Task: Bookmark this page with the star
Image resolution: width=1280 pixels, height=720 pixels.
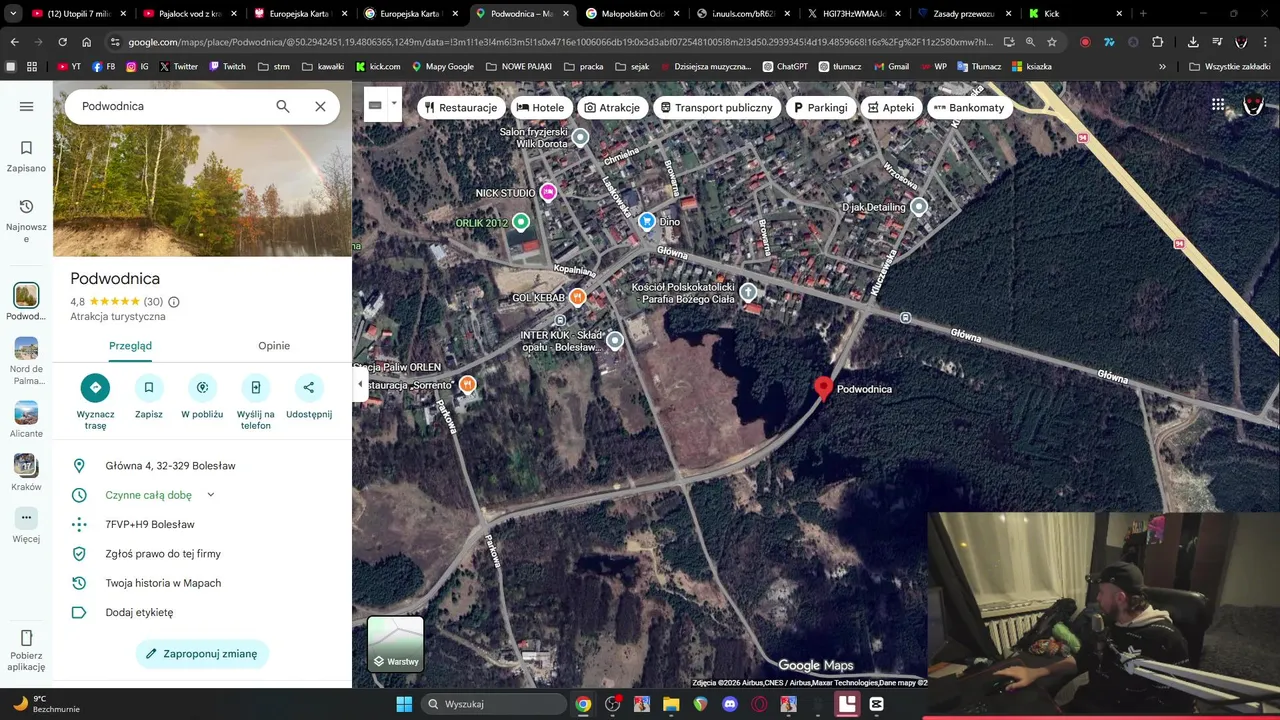Action: [x=1052, y=42]
